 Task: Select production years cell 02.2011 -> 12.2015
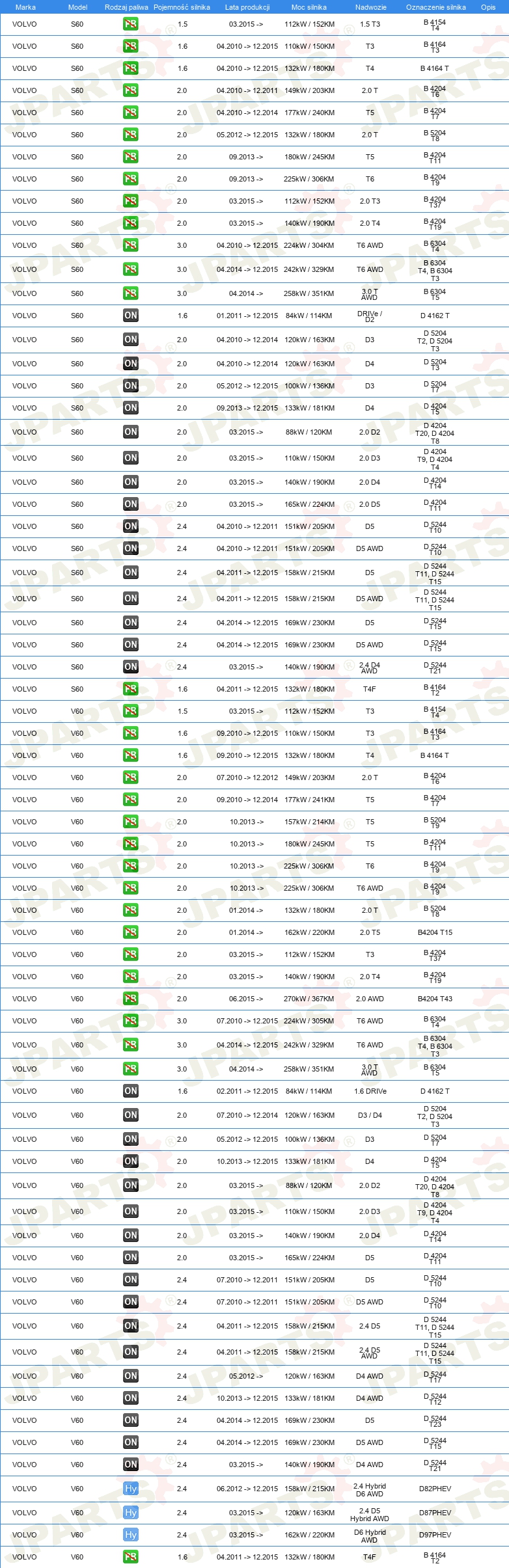(247, 1091)
